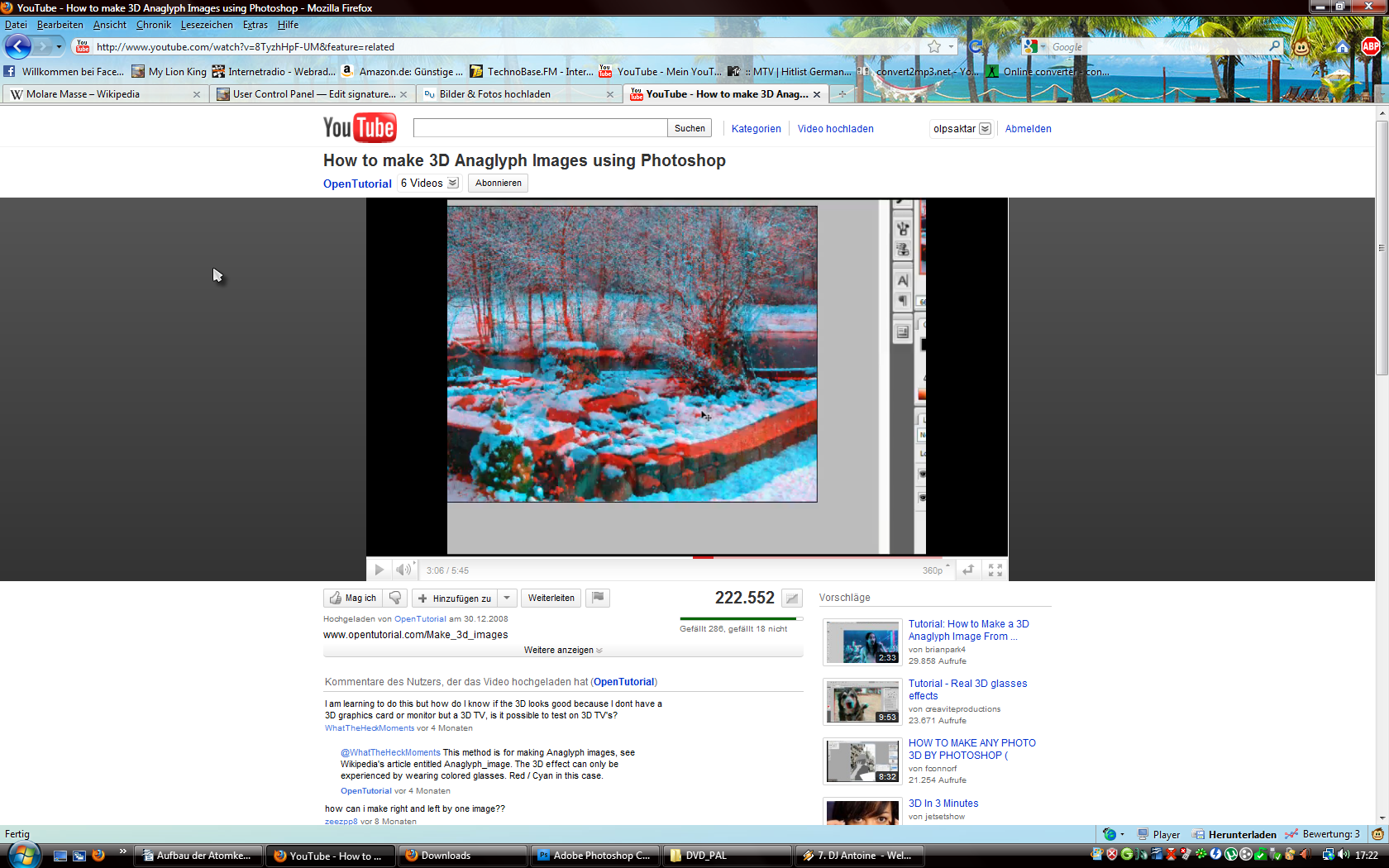The height and width of the screenshot is (868, 1389).
Task: Open the Video hochladen link
Action: click(835, 129)
